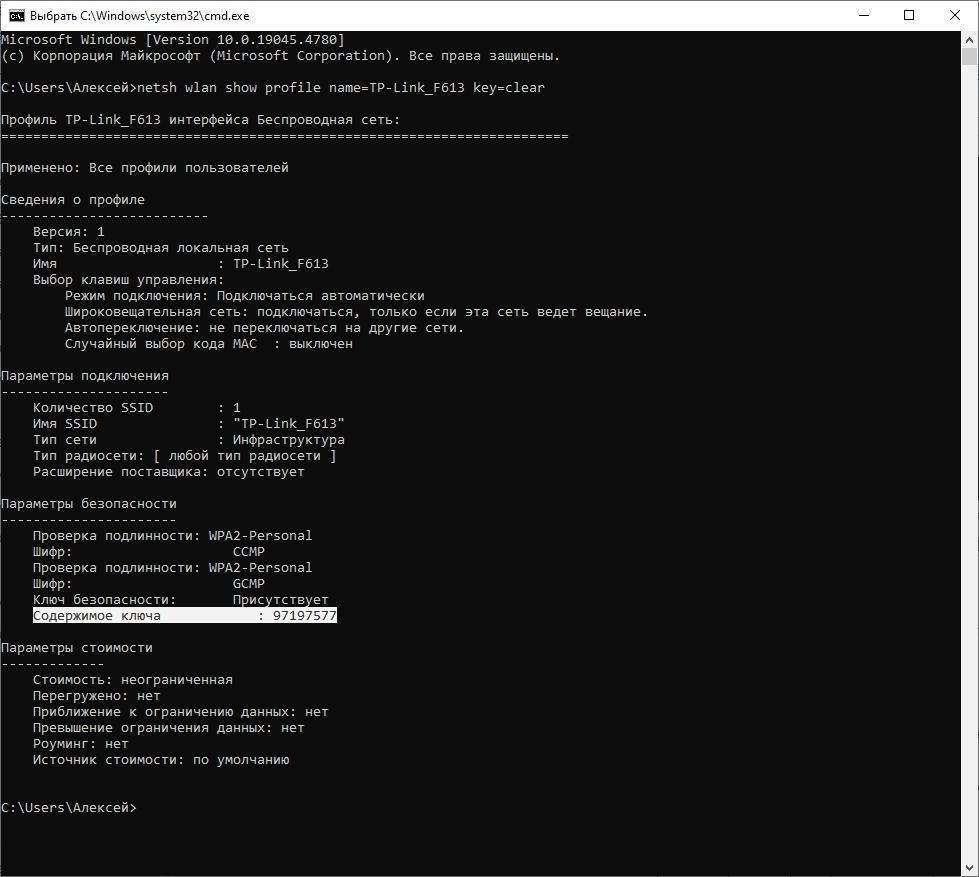The image size is (979, 877).
Task: Close the cmd.exe window
Action: (x=955, y=16)
